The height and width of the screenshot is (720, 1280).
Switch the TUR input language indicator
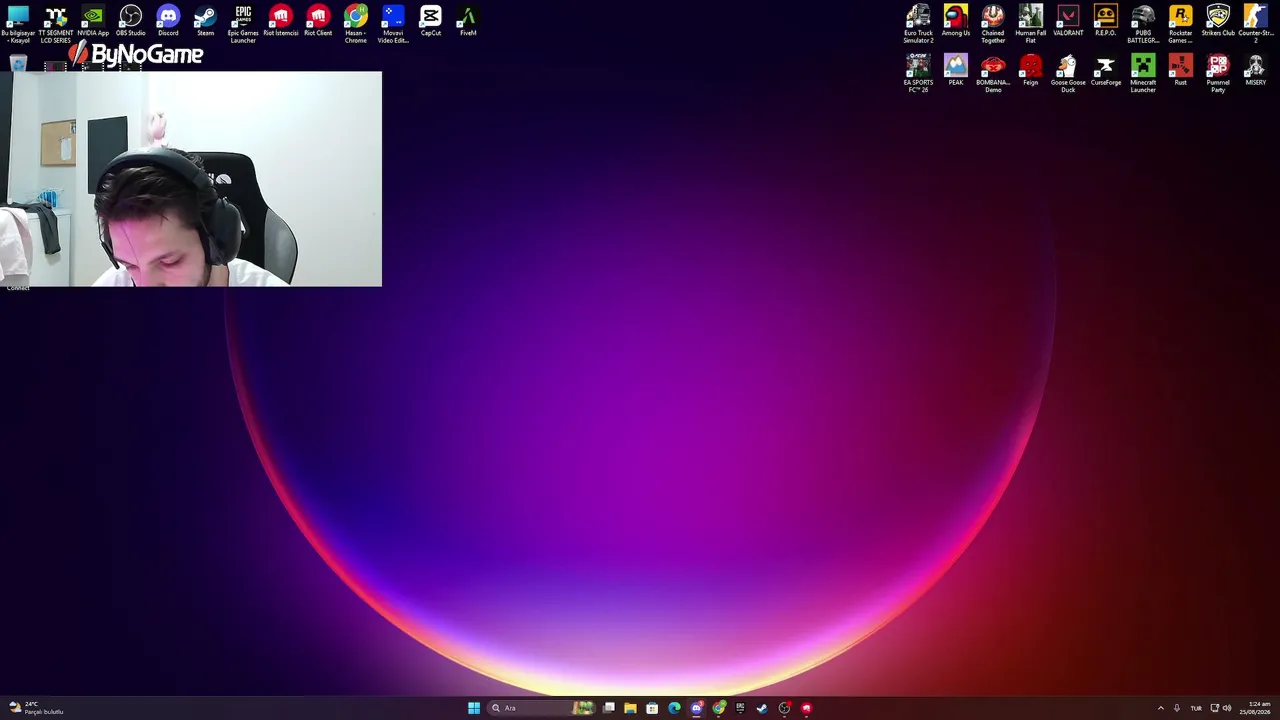coord(1196,708)
